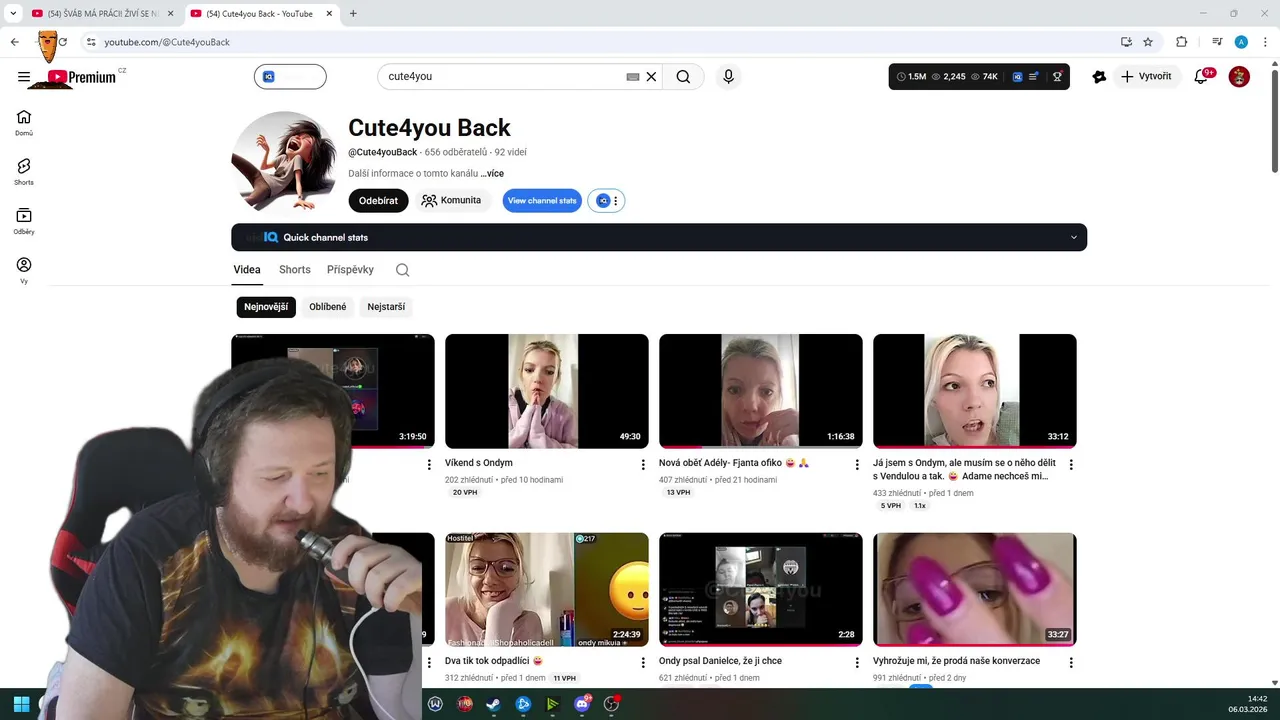
Task: Clear the search box with X
Action: pos(651,77)
